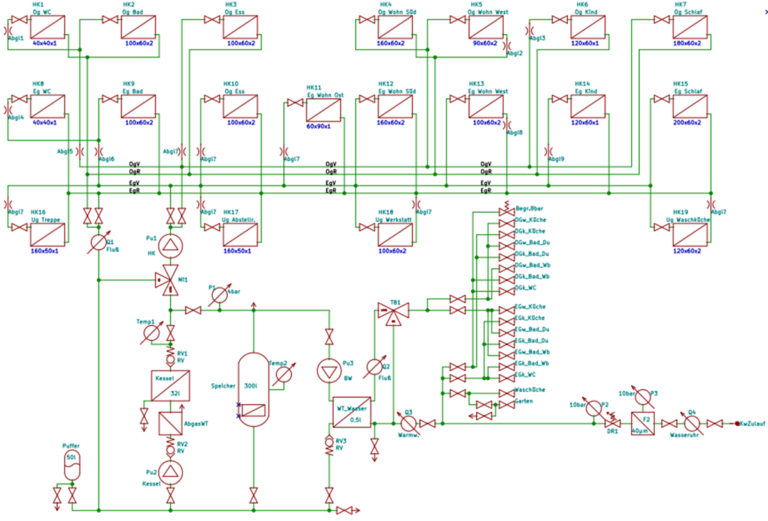Click the Temp2 temperature gauge on Speicher
768x521 pixels.
click(x=284, y=375)
